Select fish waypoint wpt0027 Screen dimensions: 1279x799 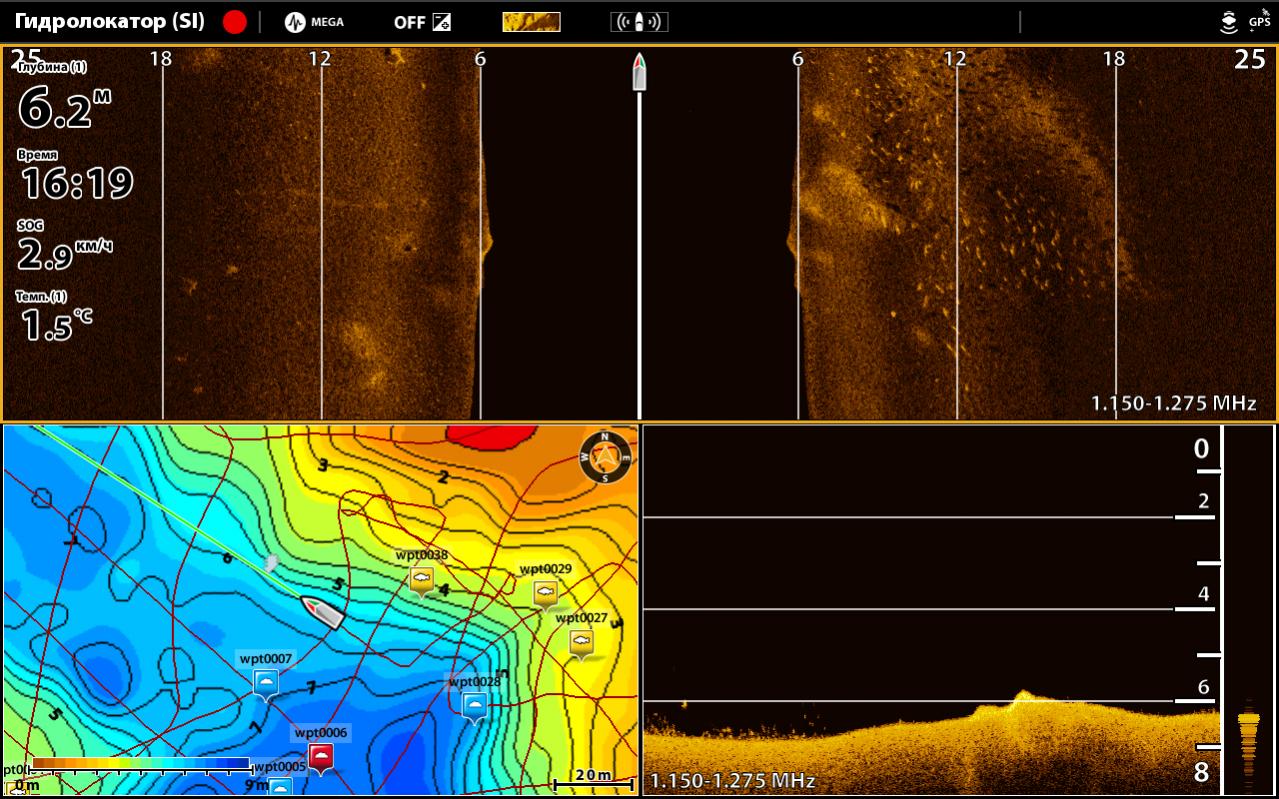tap(581, 642)
